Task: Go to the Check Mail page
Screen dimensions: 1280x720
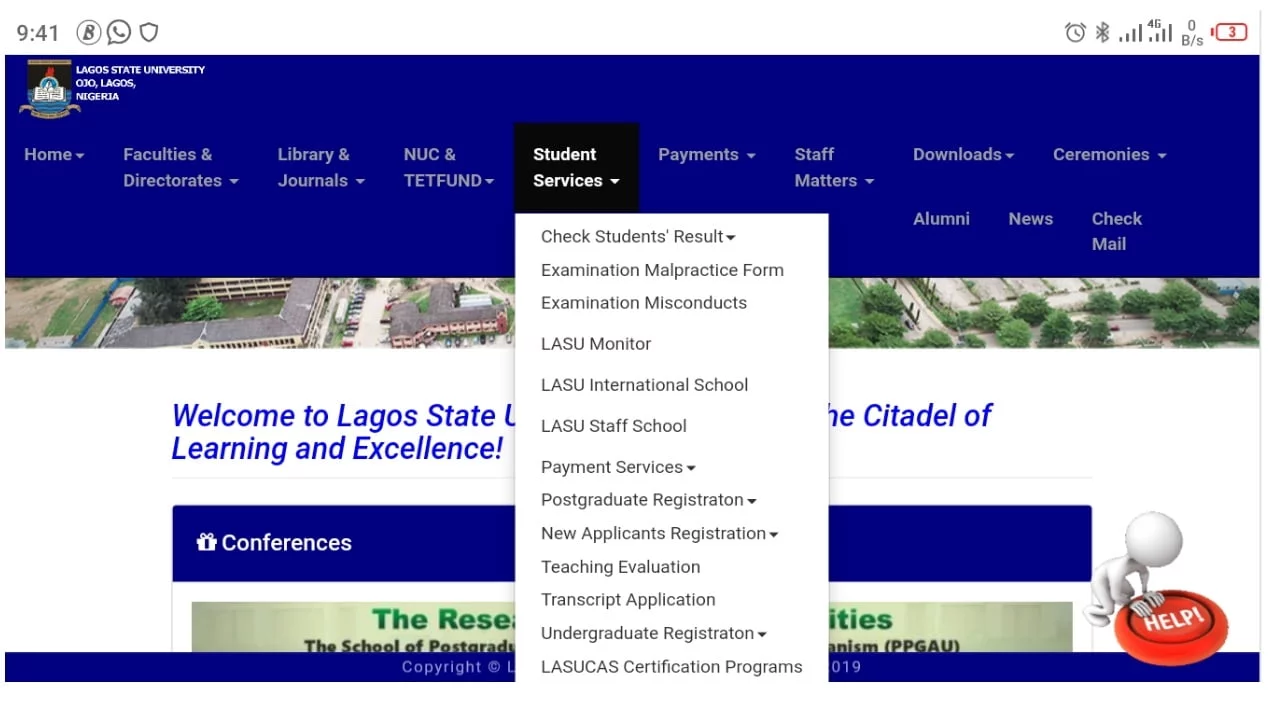Action: [x=1116, y=231]
